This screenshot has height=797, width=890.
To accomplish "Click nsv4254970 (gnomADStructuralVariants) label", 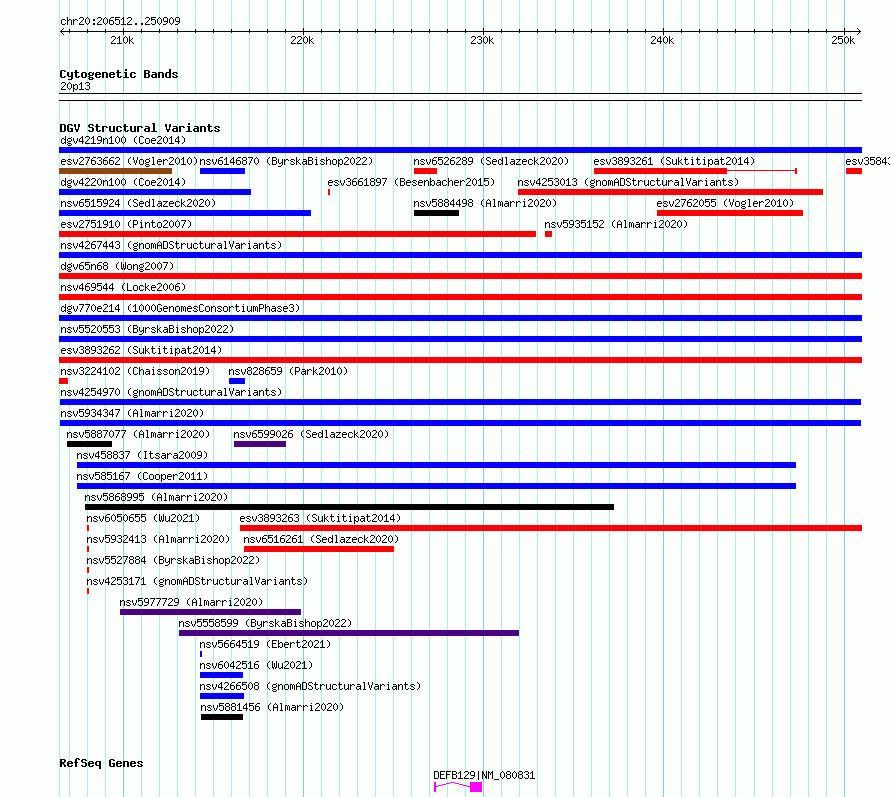I will [171, 392].
